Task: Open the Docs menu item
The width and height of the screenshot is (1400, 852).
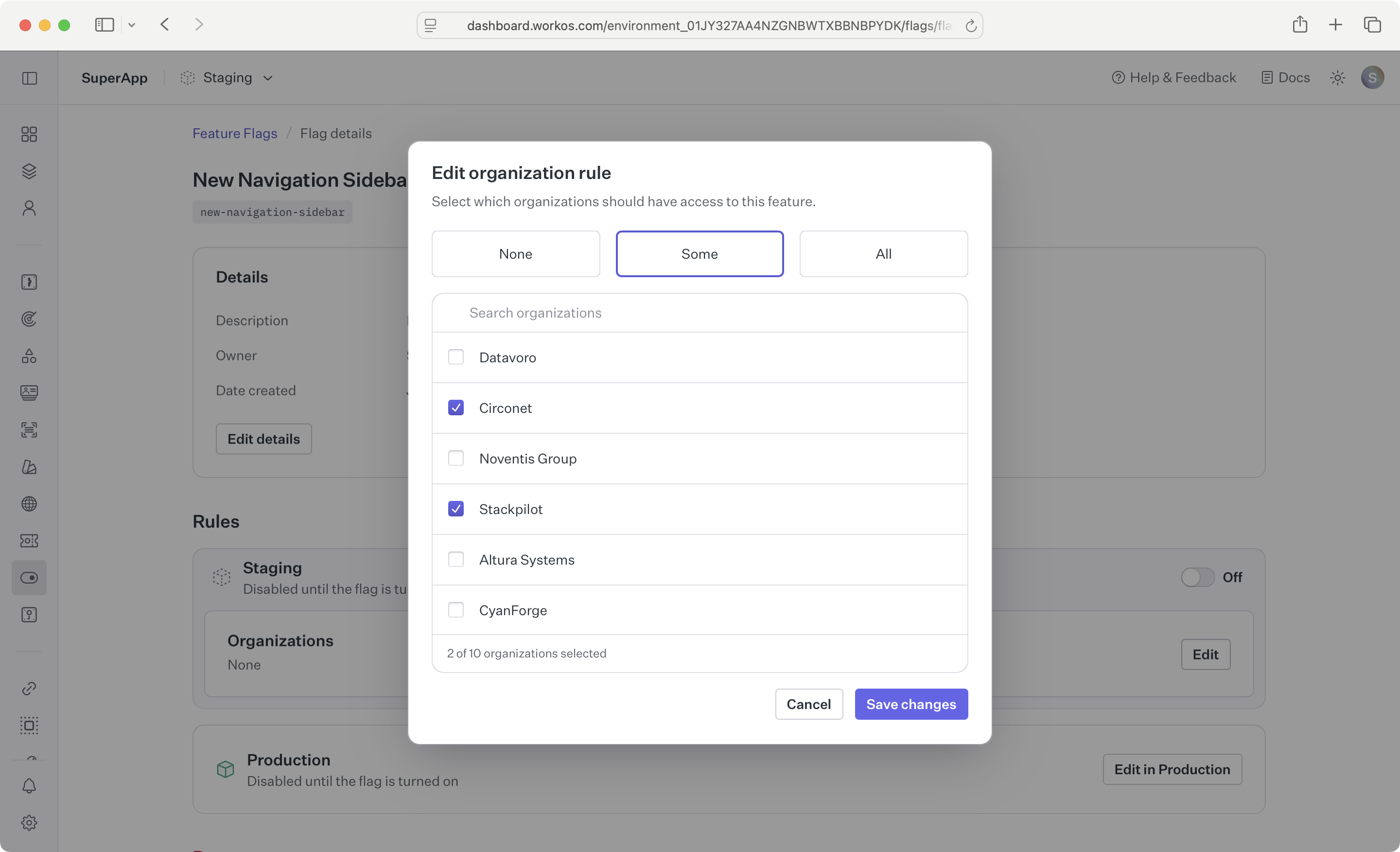Action: pyautogui.click(x=1285, y=77)
